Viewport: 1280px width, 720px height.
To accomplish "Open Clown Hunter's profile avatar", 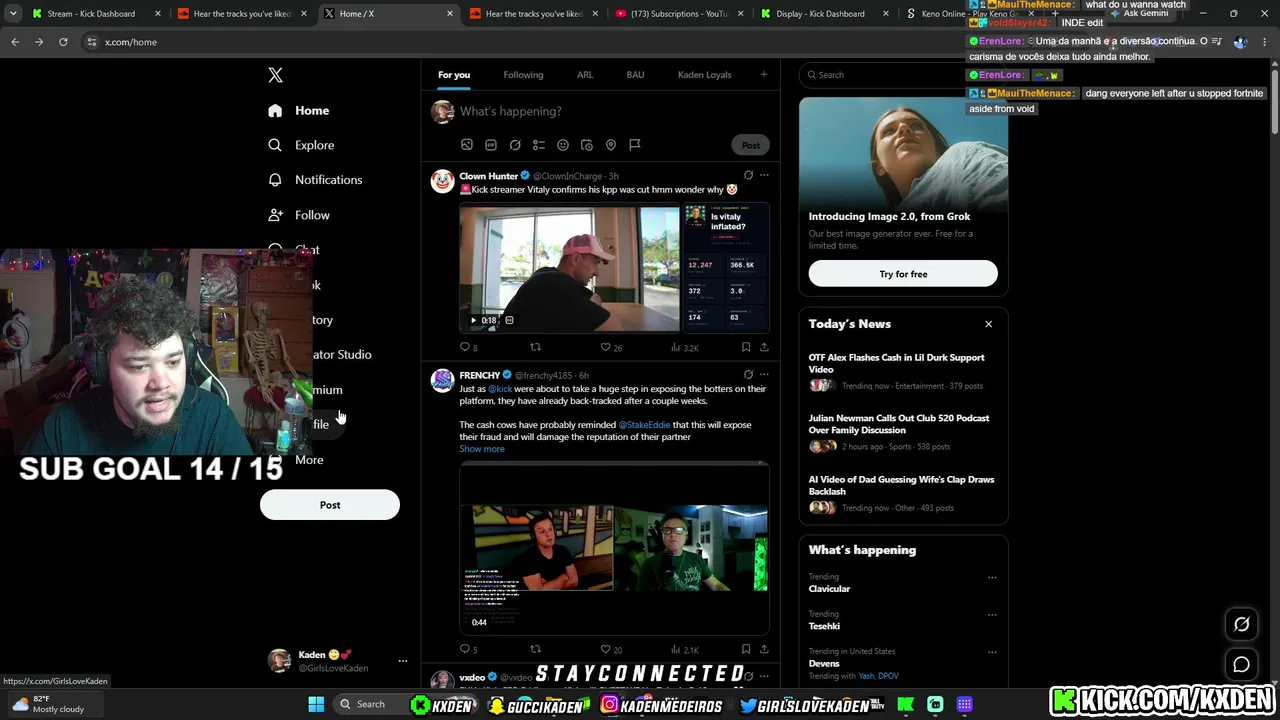I will tap(442, 181).
